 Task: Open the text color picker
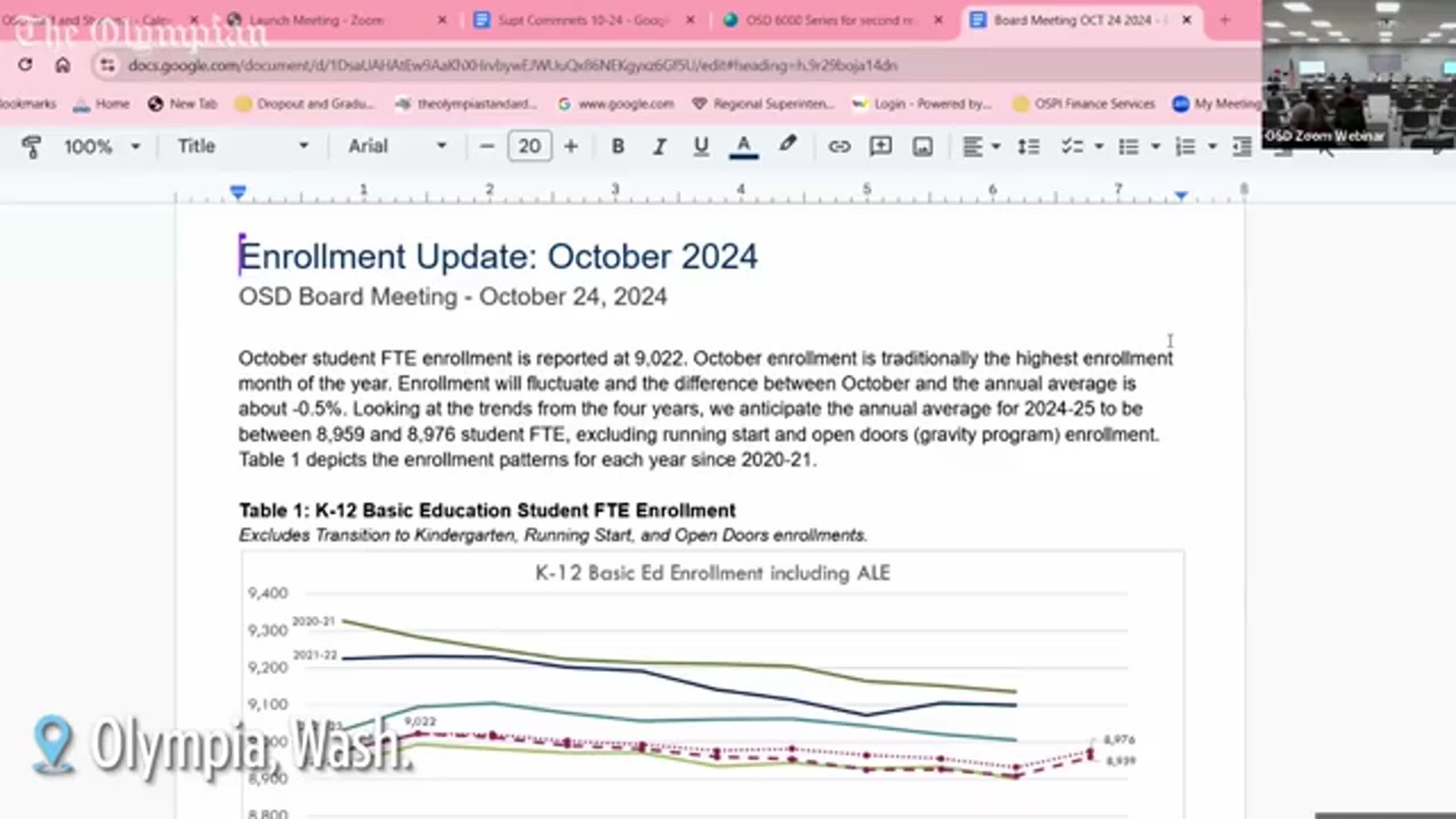click(743, 146)
